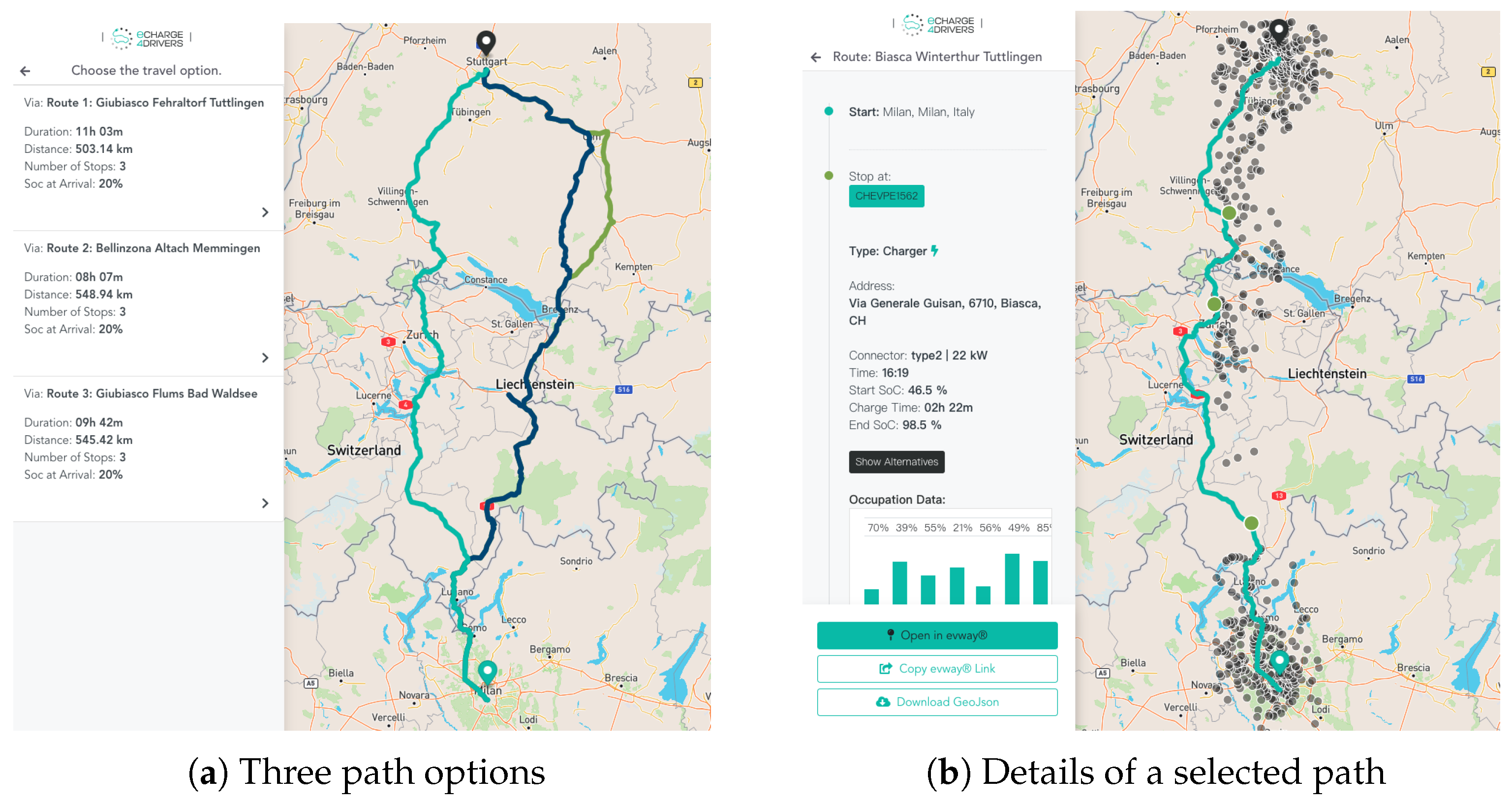Expand Route 3 Giubiasco Flums Bad Waldsee chevron
Screen dimensions: 1512x803
[x=265, y=503]
